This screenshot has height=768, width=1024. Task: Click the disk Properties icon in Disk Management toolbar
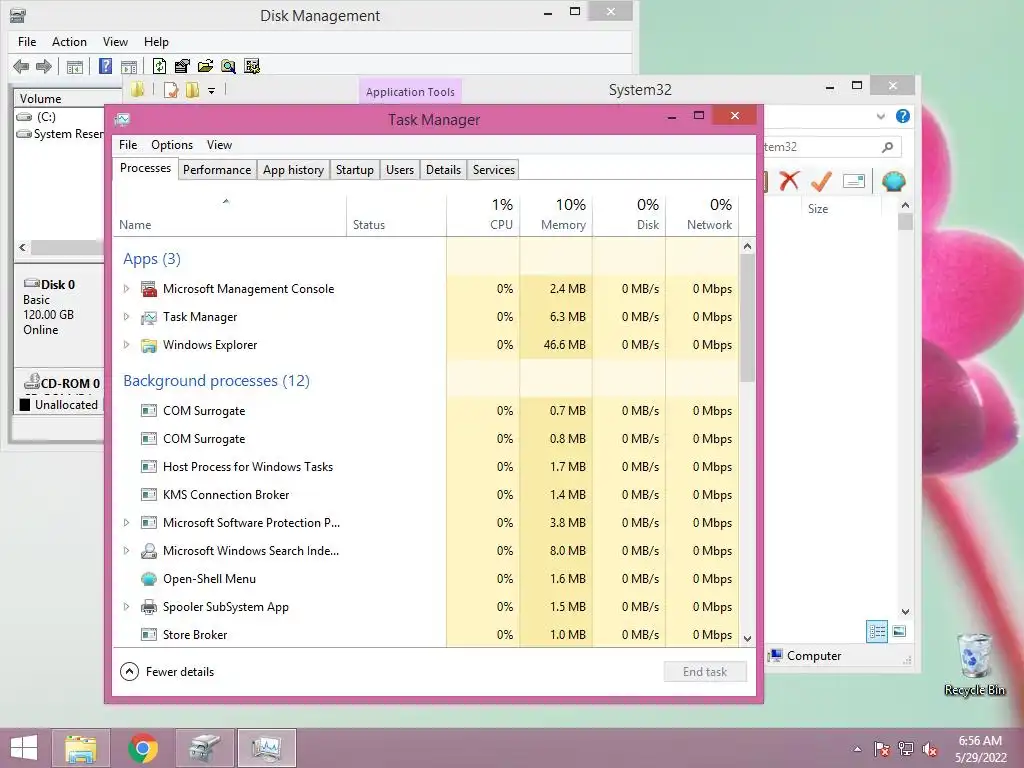(x=182, y=66)
